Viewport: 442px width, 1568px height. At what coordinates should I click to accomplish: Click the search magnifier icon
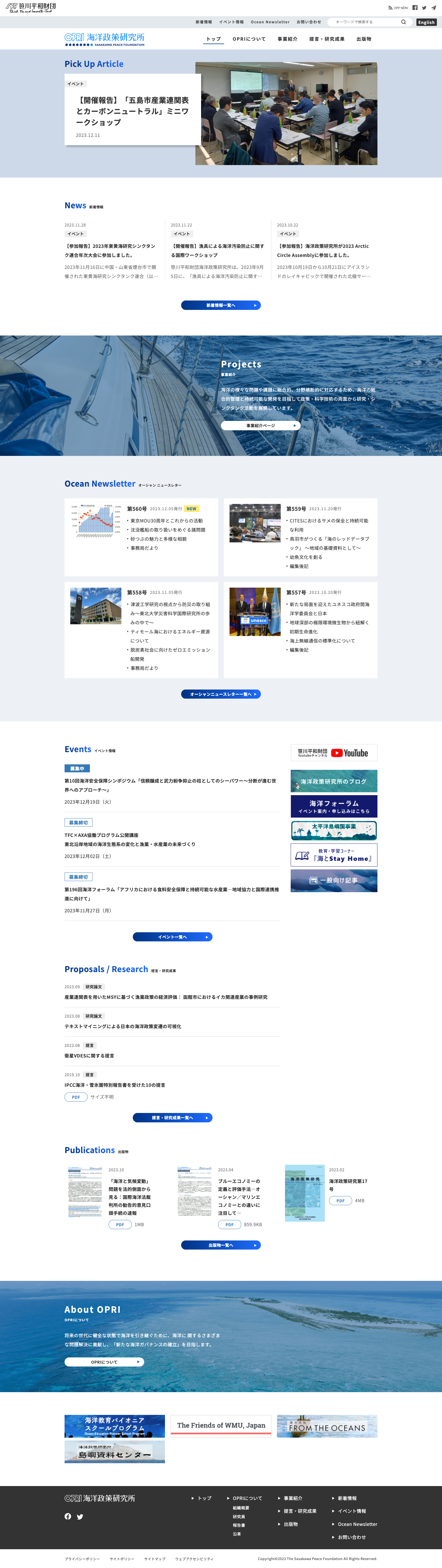click(403, 22)
